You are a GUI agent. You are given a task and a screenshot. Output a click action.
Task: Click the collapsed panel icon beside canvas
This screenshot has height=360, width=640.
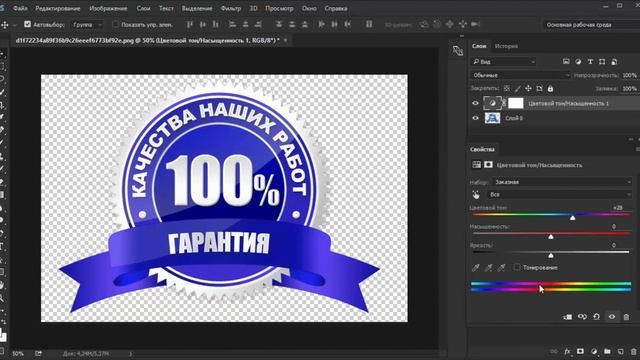pyautogui.click(x=458, y=51)
